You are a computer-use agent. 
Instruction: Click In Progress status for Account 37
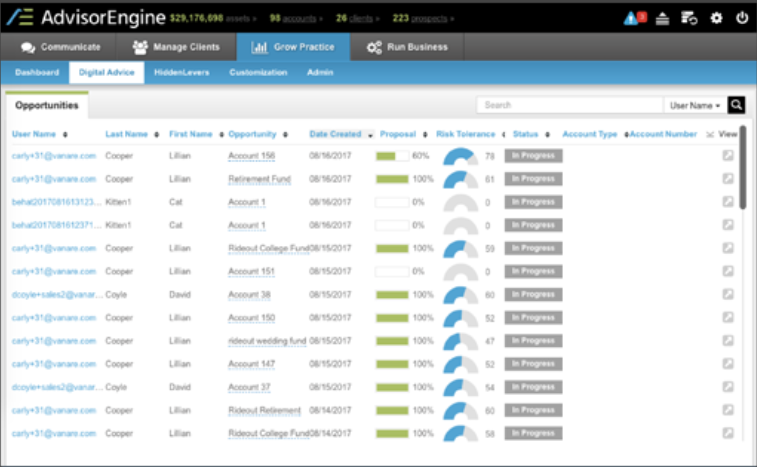click(533, 387)
